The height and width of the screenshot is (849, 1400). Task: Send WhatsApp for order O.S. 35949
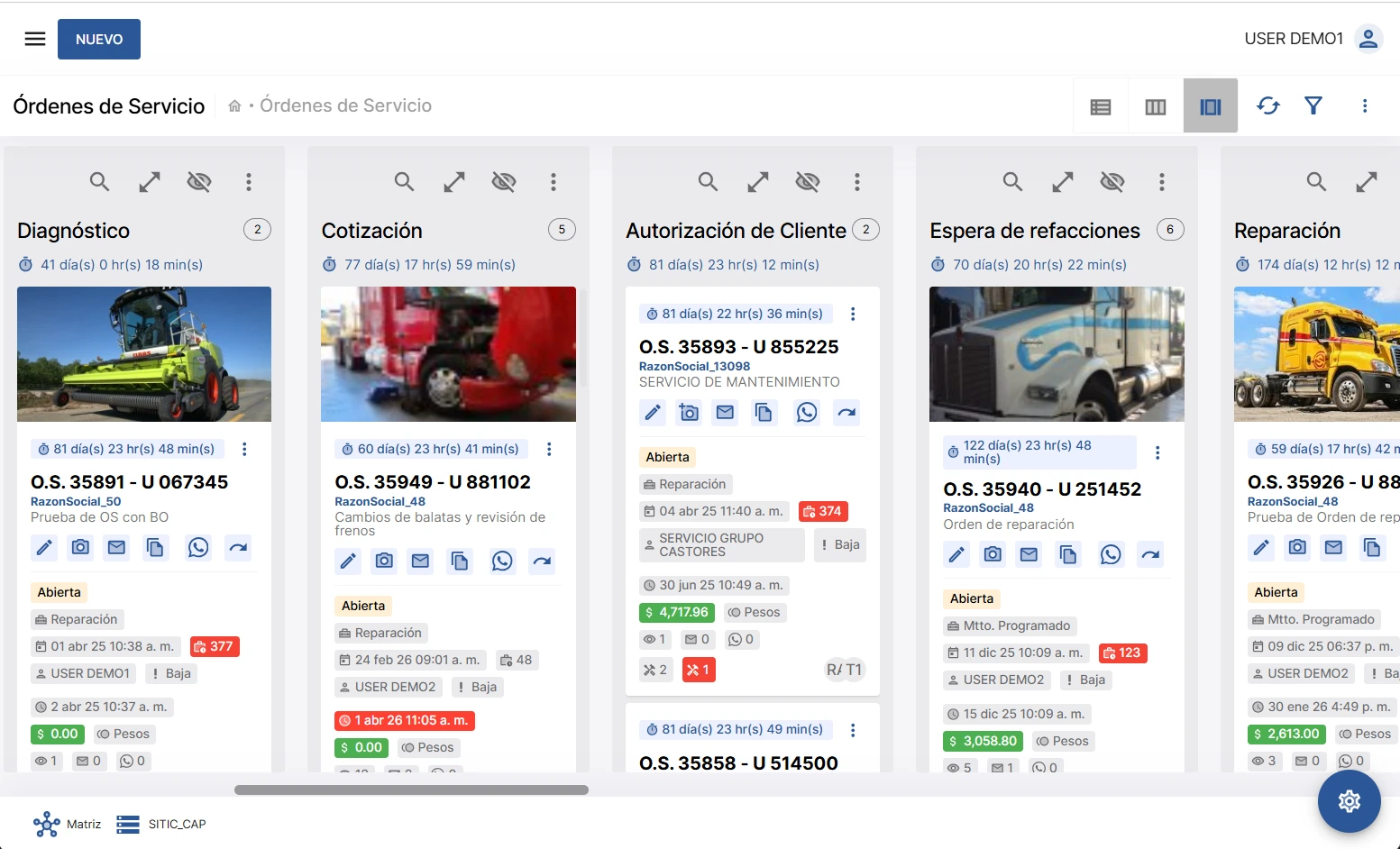click(x=502, y=561)
